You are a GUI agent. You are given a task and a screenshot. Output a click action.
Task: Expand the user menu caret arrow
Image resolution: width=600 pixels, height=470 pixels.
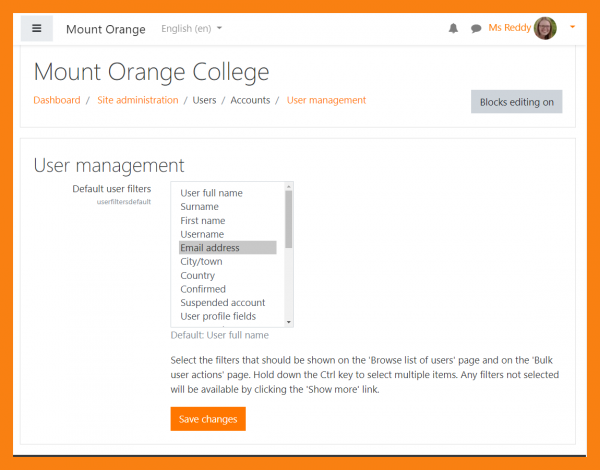click(x=573, y=28)
